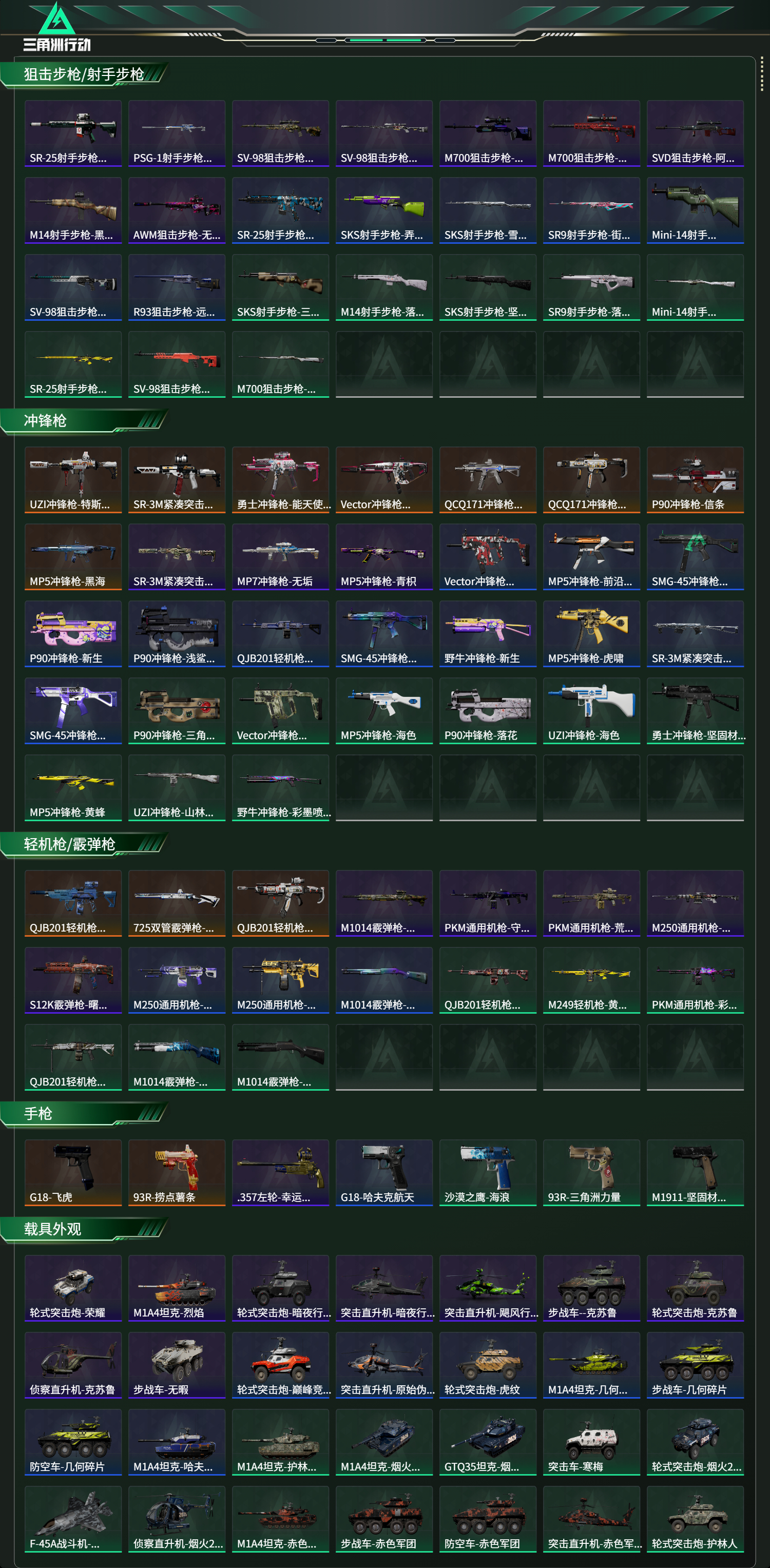Viewport: 770px width, 1568px height.
Task: Pick the G18-飞虎 pistol skin
Action: [73, 1172]
